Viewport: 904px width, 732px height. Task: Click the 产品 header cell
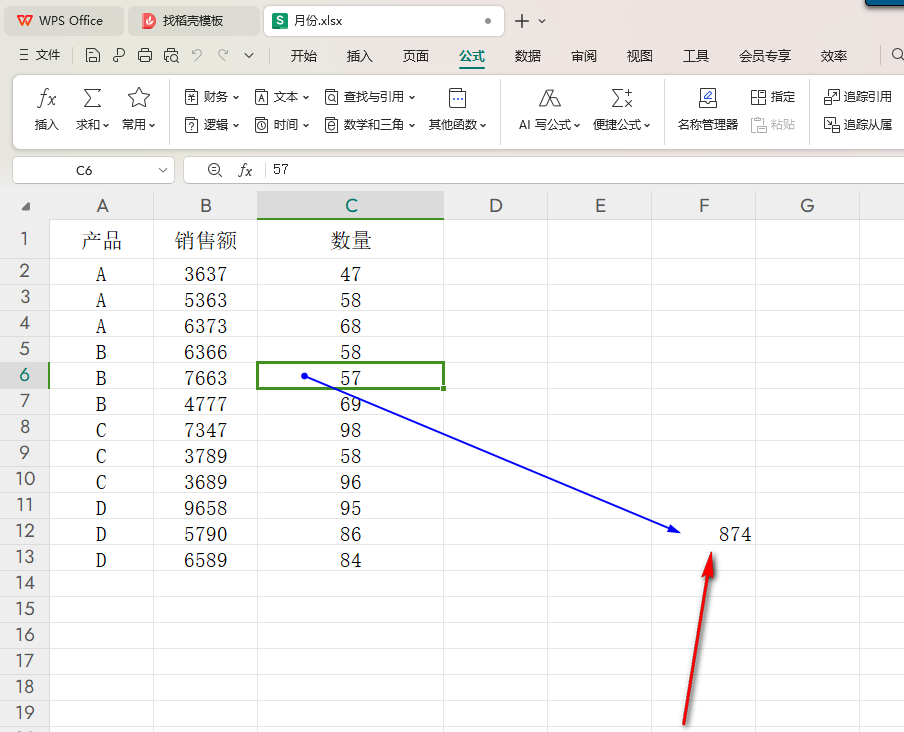(x=102, y=239)
